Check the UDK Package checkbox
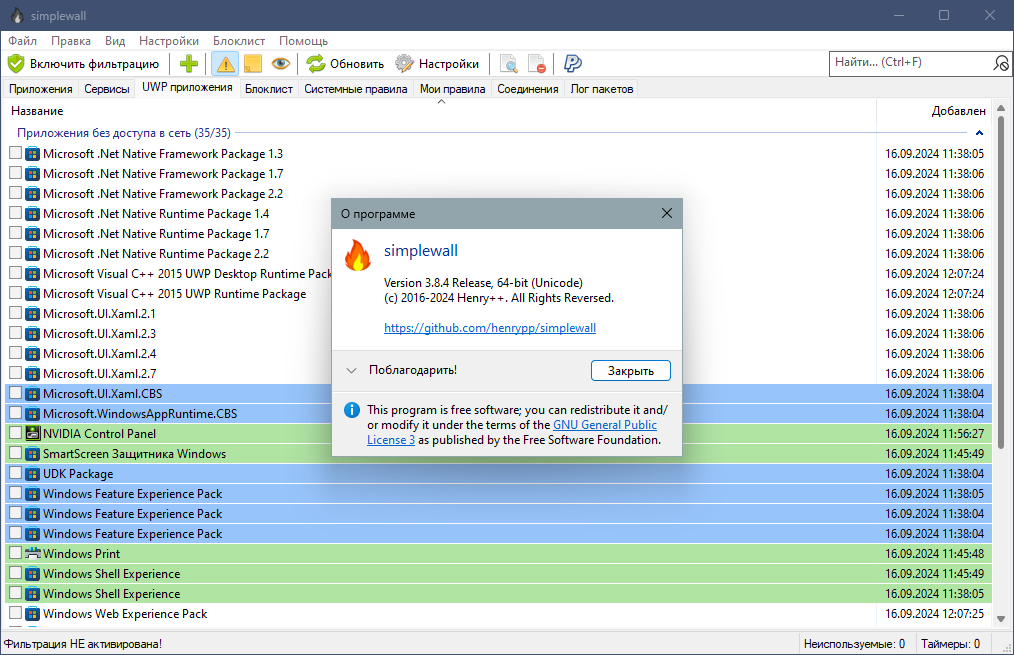 click(16, 473)
